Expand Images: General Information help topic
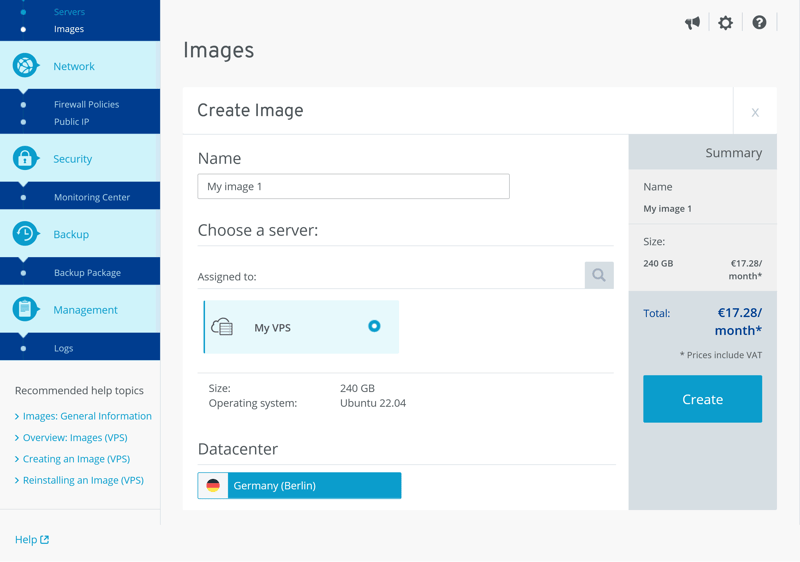Image resolution: width=800 pixels, height=562 pixels. pos(87,416)
